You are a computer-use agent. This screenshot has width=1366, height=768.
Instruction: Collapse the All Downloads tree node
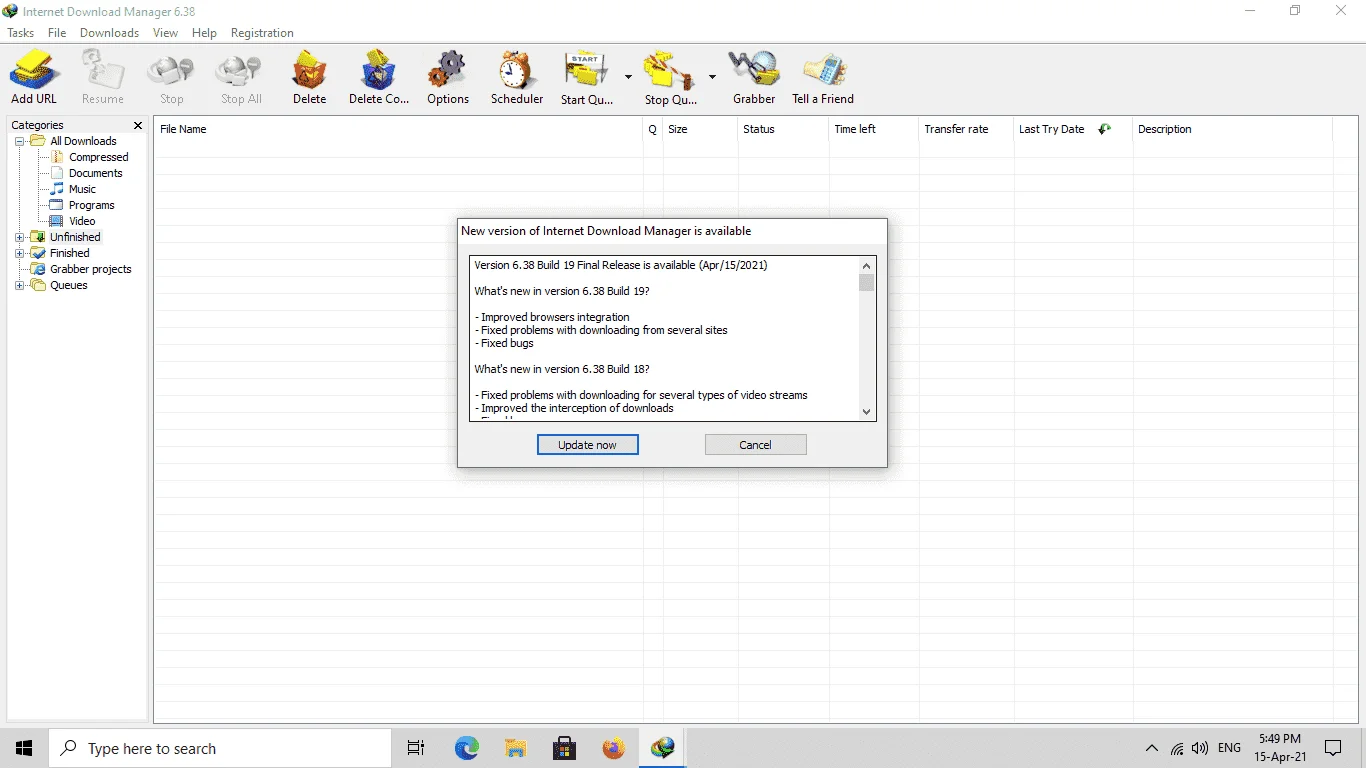[x=20, y=141]
